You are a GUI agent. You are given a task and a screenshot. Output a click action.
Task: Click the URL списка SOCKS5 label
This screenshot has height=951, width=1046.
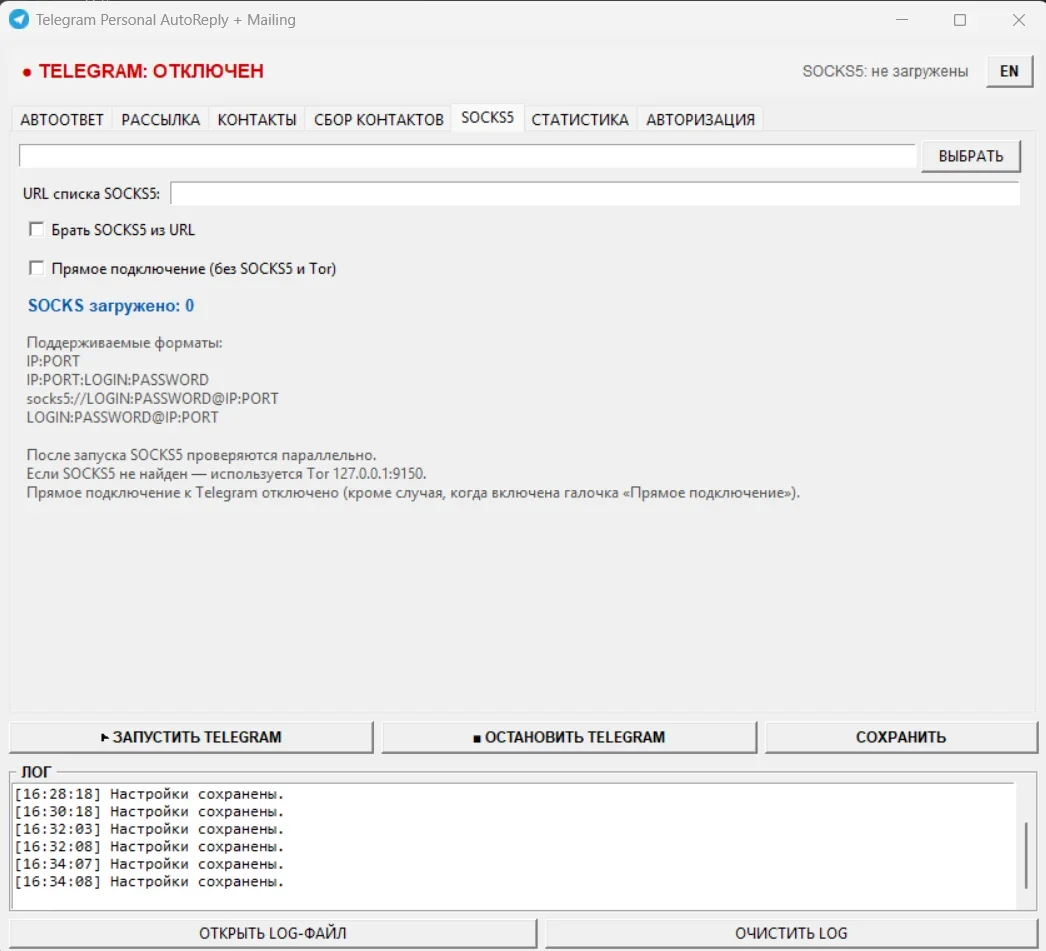click(91, 193)
